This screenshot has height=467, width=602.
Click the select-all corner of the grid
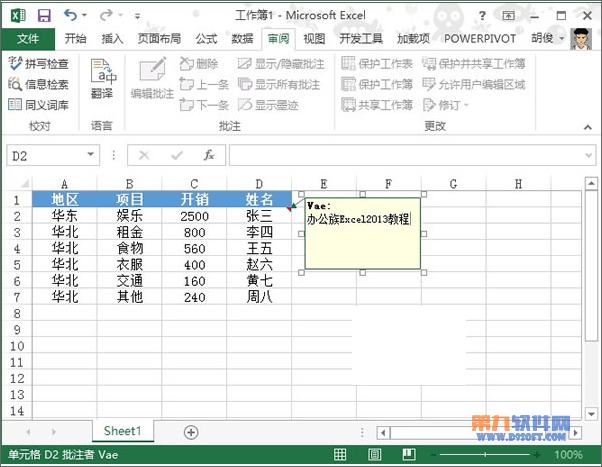click(x=24, y=184)
